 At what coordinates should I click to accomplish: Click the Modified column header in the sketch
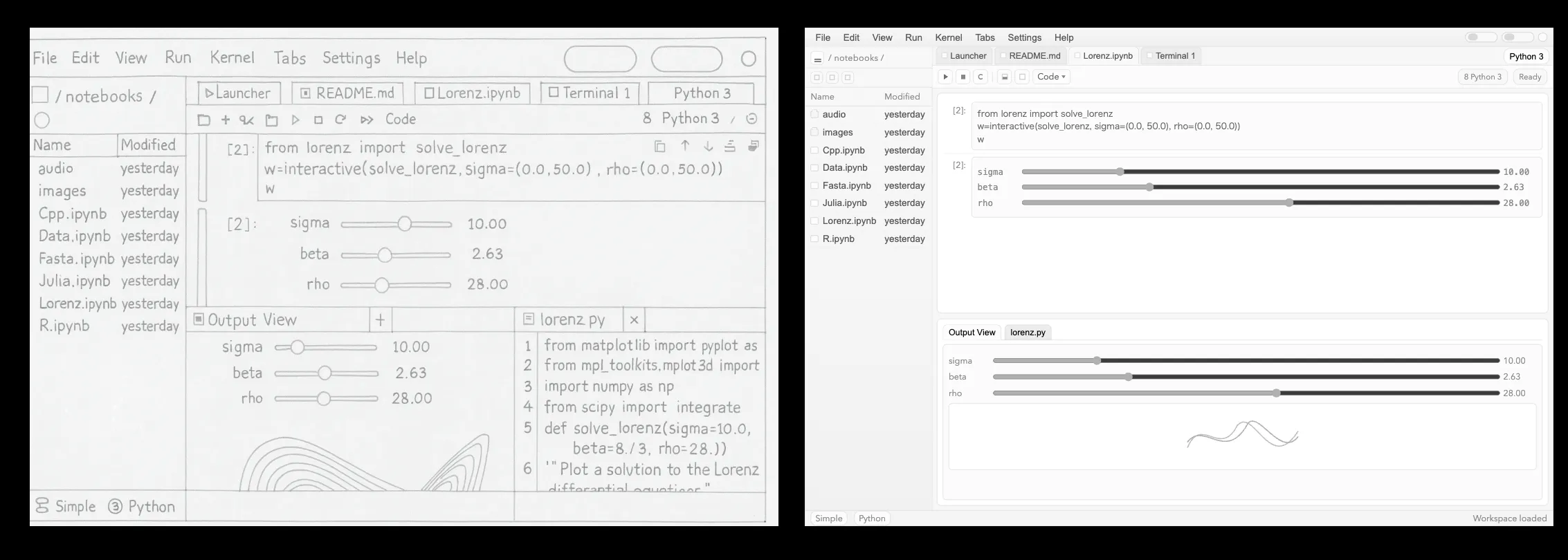pyautogui.click(x=148, y=145)
